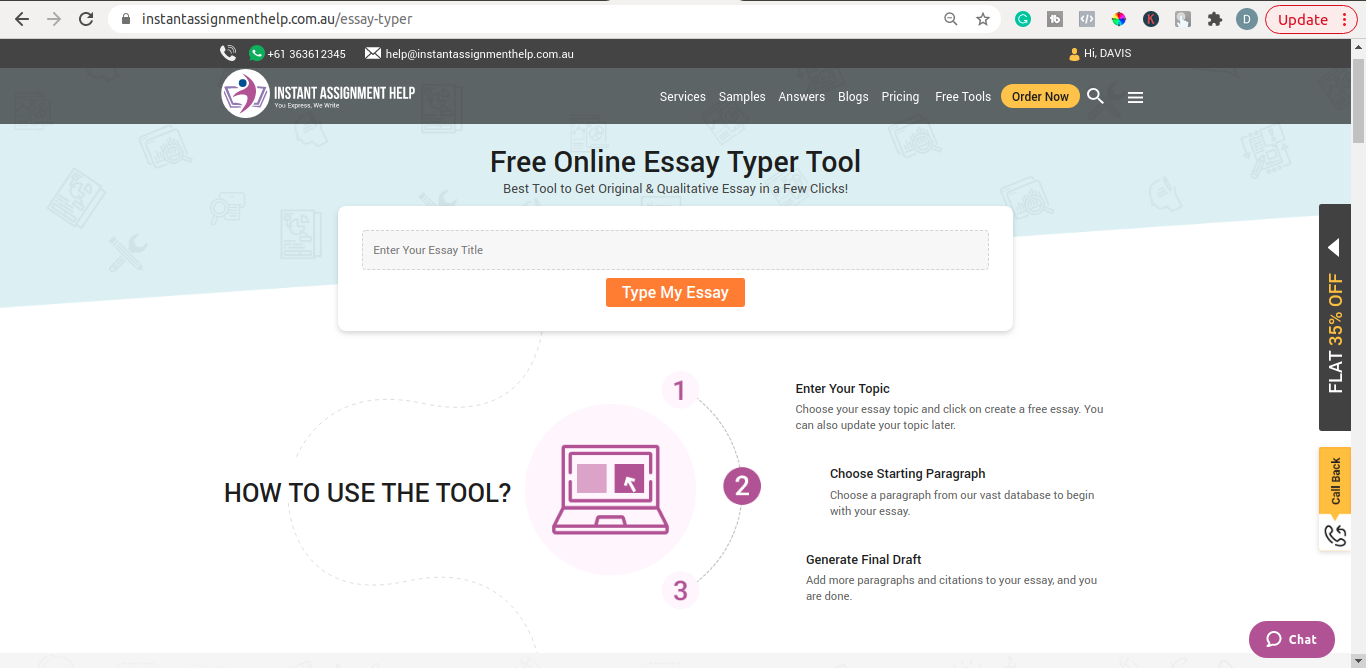Switch to the Samples section
The height and width of the screenshot is (668, 1366).
coord(741,96)
